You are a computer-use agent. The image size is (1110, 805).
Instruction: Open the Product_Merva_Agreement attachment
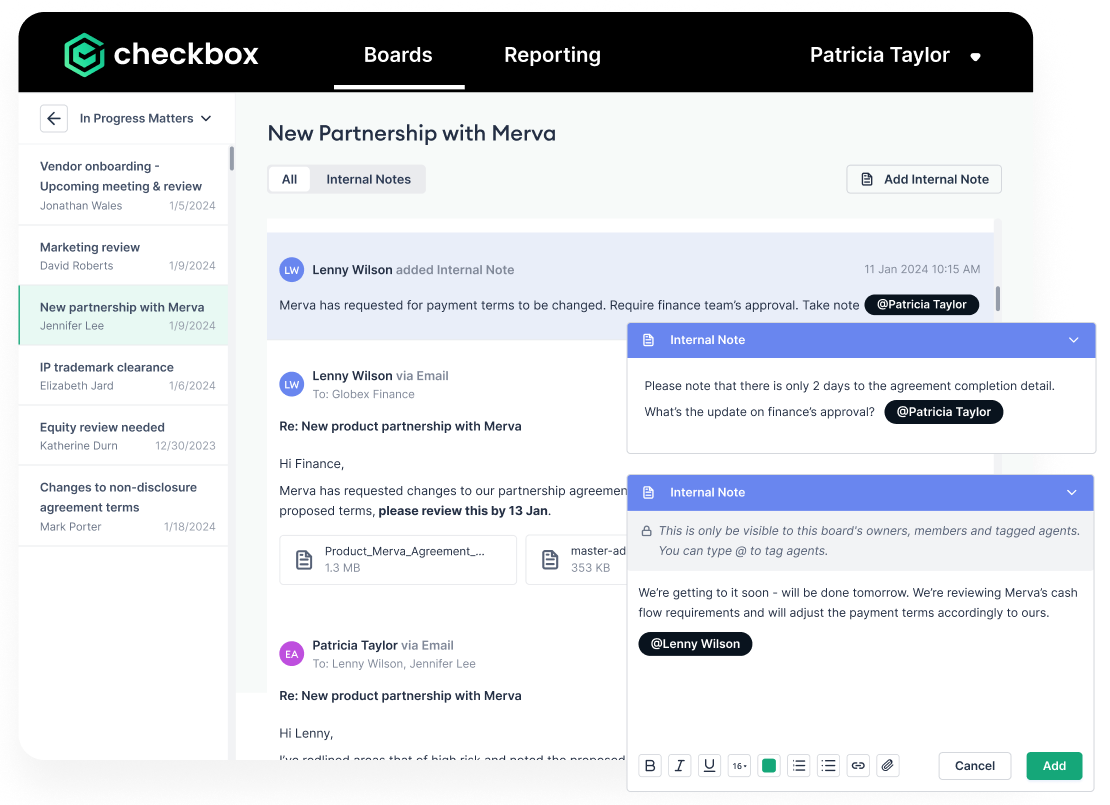pyautogui.click(x=398, y=559)
